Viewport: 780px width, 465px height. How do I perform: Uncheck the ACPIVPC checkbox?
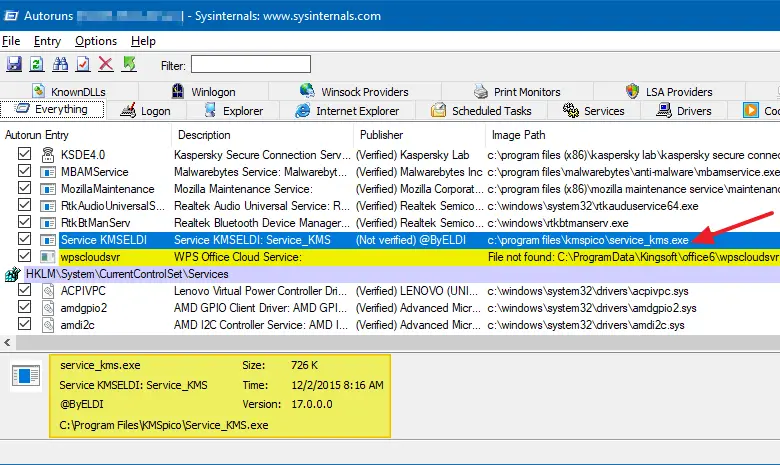click(24, 289)
